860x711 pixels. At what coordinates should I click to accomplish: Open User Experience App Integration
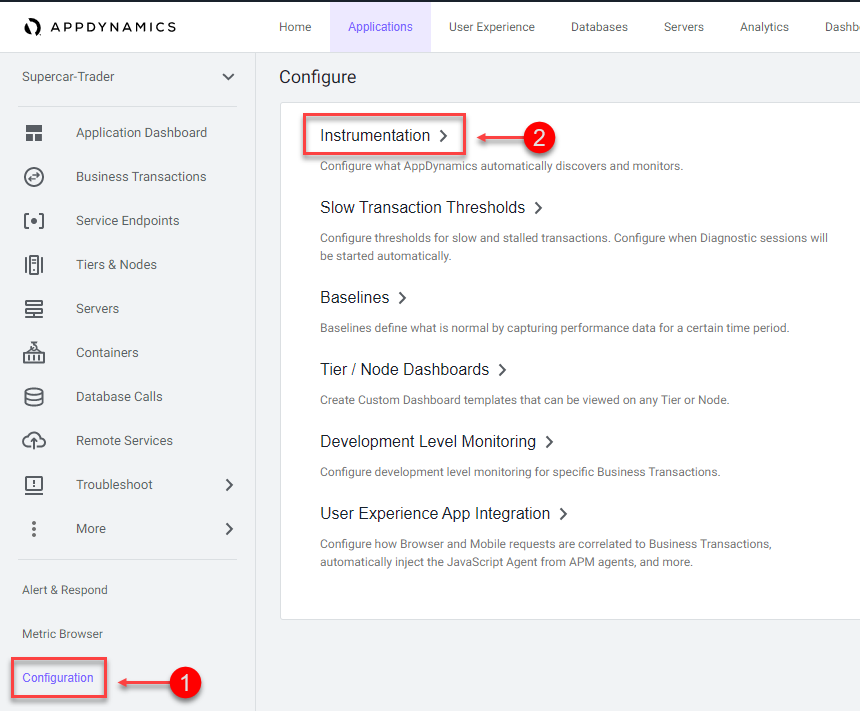[435, 514]
